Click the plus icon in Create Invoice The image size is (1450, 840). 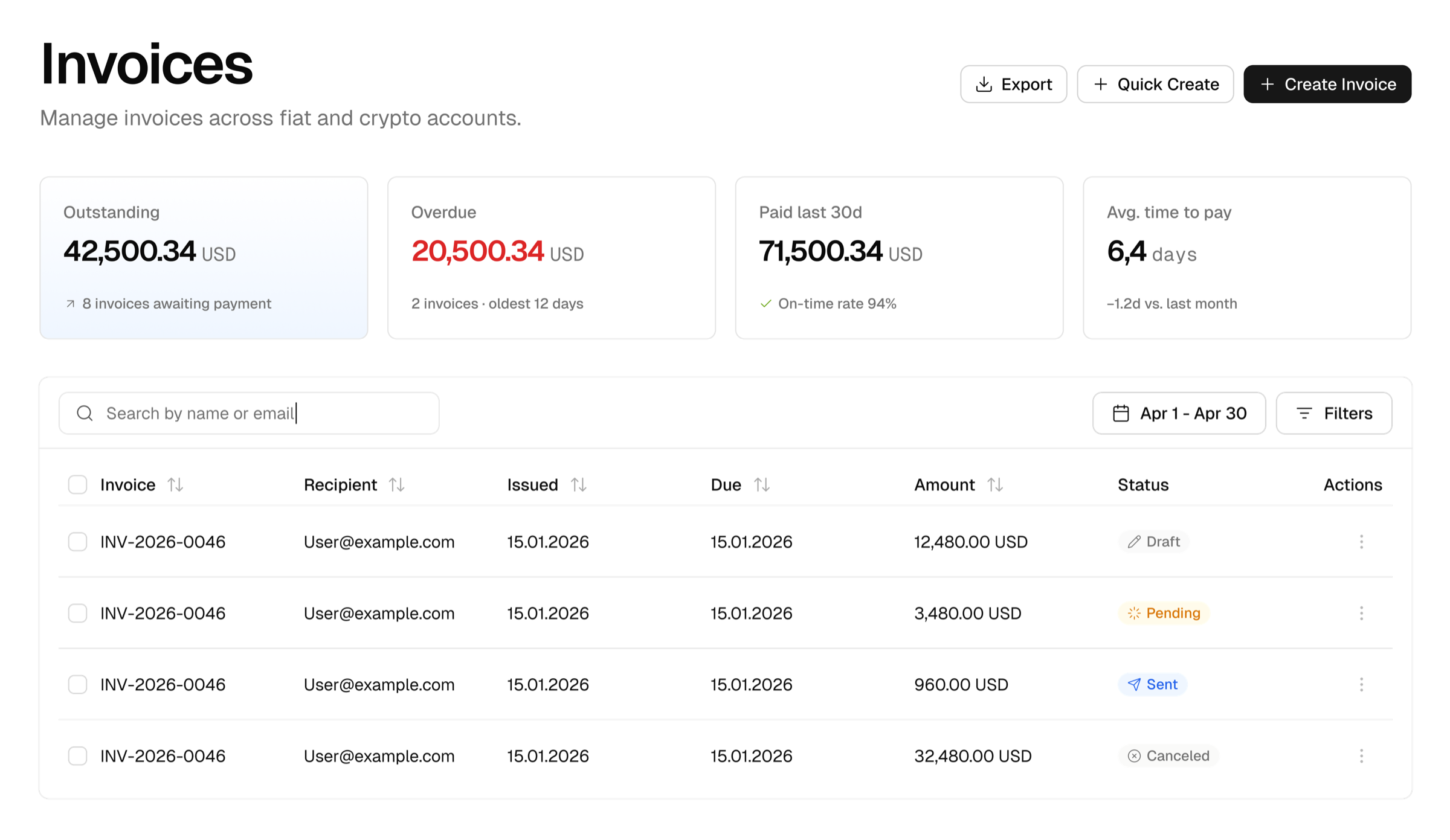coord(1267,84)
